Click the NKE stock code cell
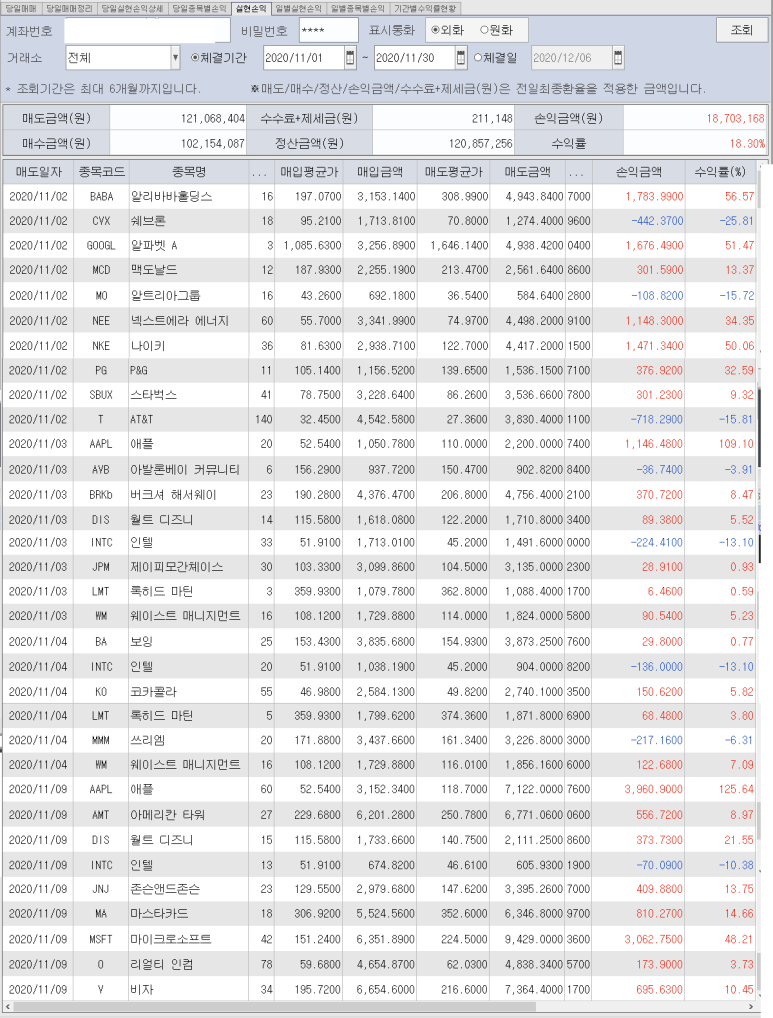 coord(101,346)
